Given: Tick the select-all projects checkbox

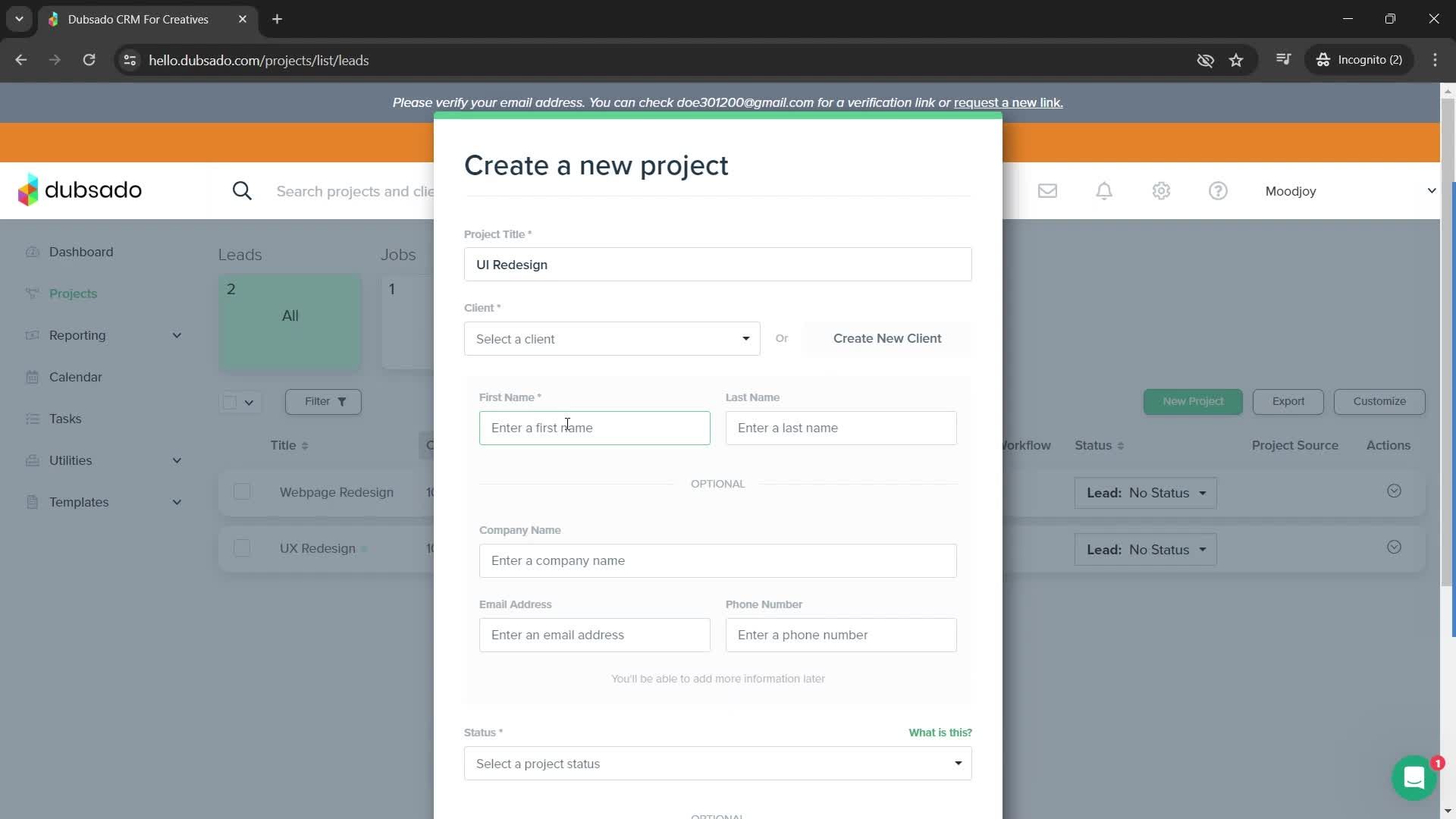Looking at the screenshot, I should coord(230,402).
